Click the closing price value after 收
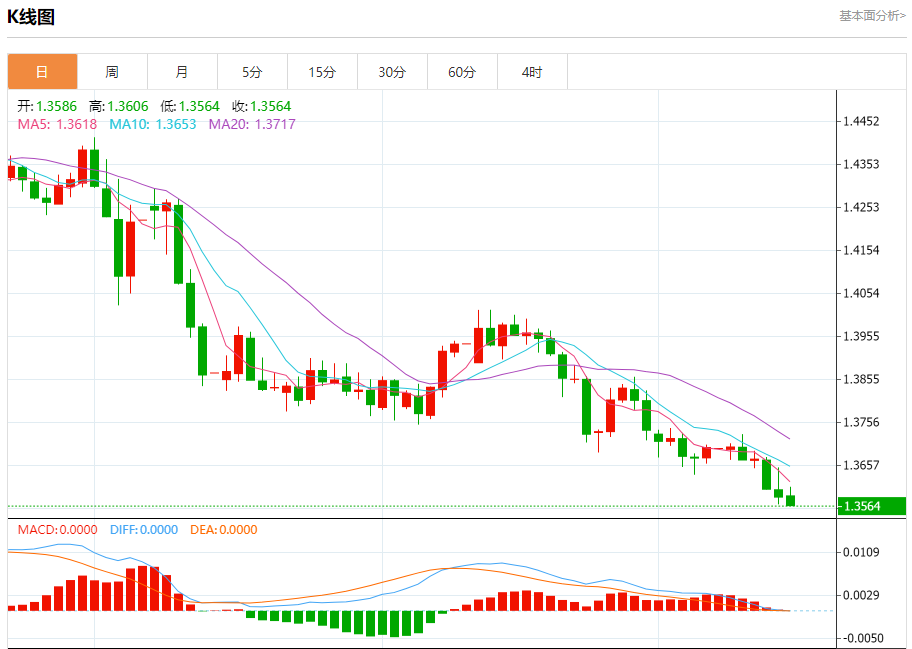Screen dimensions: 912x649 [270, 106]
